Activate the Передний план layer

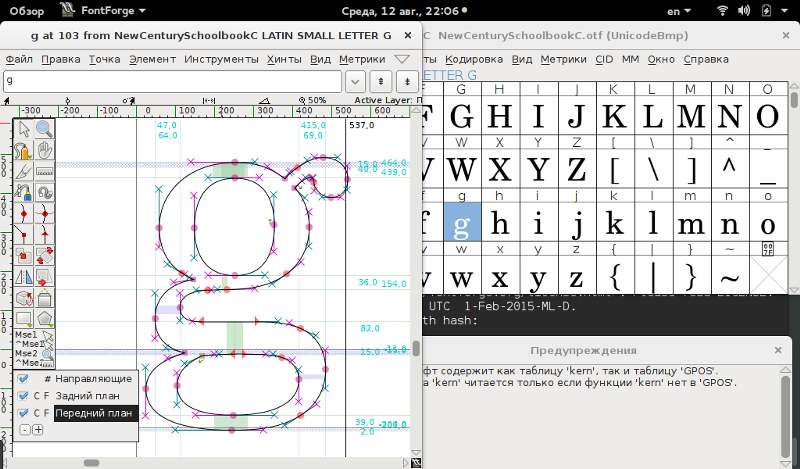click(94, 413)
